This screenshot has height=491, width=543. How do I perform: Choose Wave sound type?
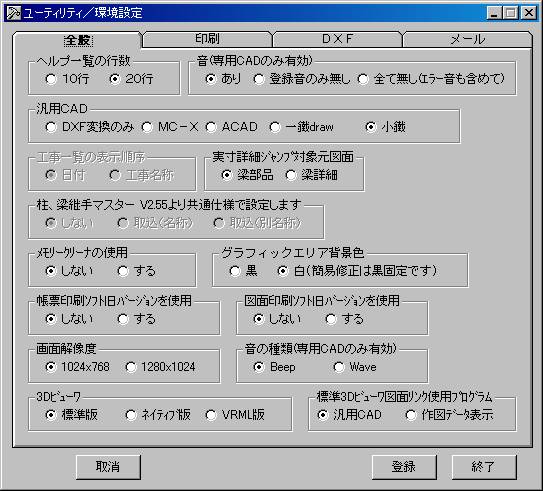coord(355,367)
